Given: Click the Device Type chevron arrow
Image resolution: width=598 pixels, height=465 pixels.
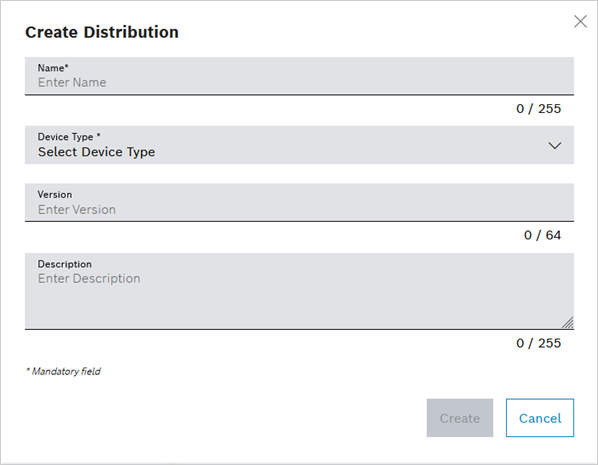Looking at the screenshot, I should point(555,145).
